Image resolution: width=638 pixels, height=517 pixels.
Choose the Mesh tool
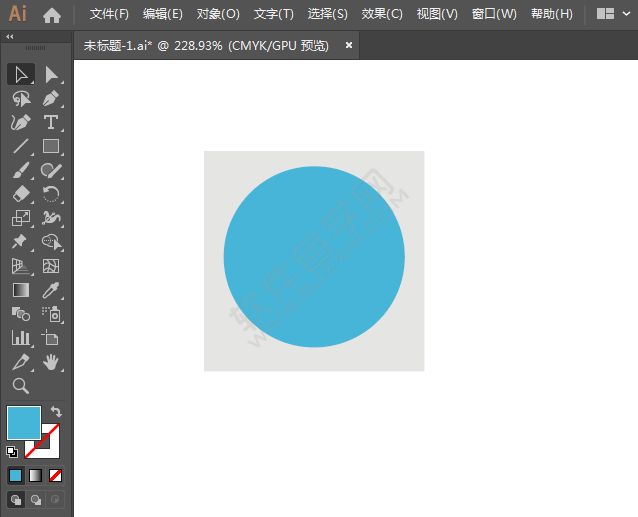51,266
